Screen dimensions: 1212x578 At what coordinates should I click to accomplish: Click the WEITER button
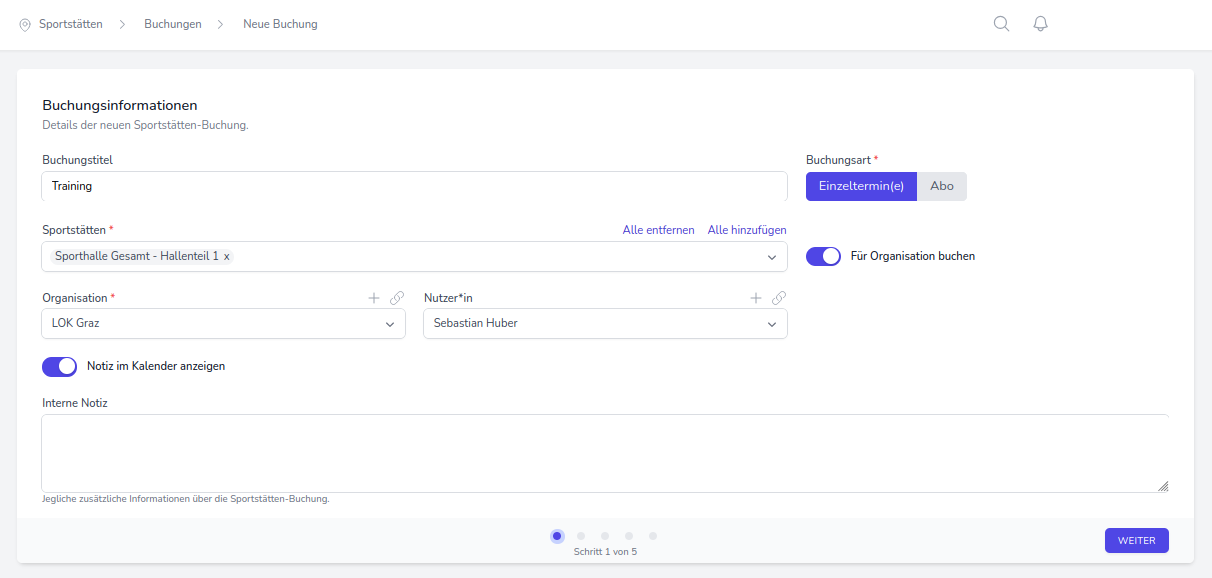coord(1136,541)
